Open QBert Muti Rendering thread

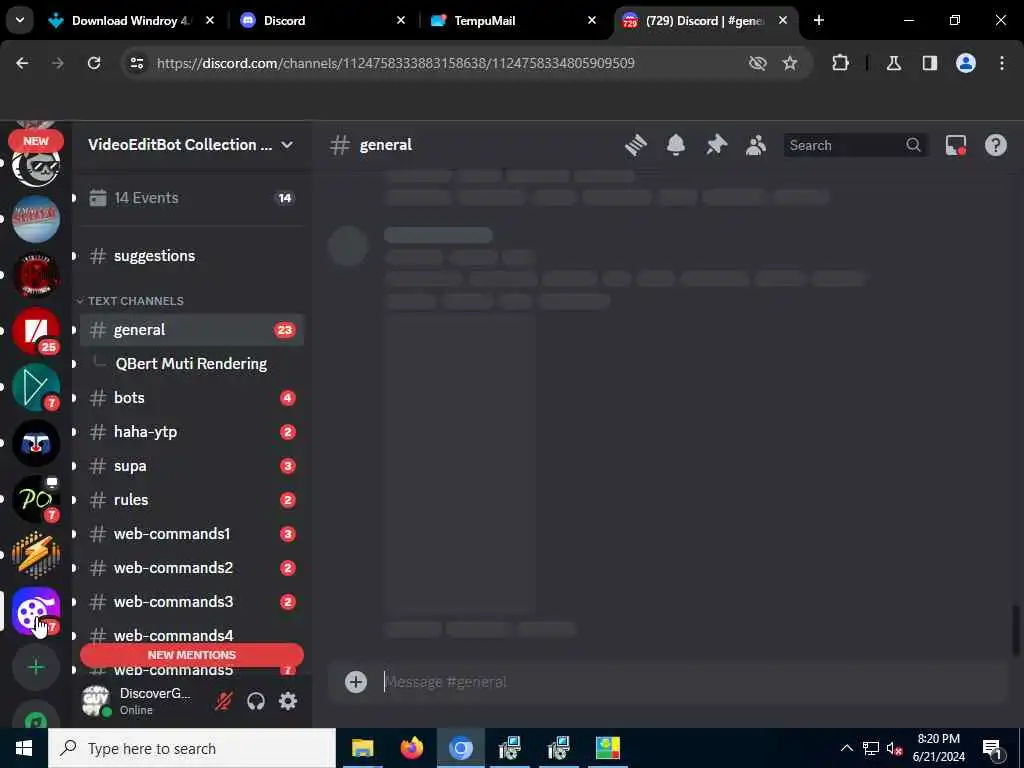click(191, 364)
